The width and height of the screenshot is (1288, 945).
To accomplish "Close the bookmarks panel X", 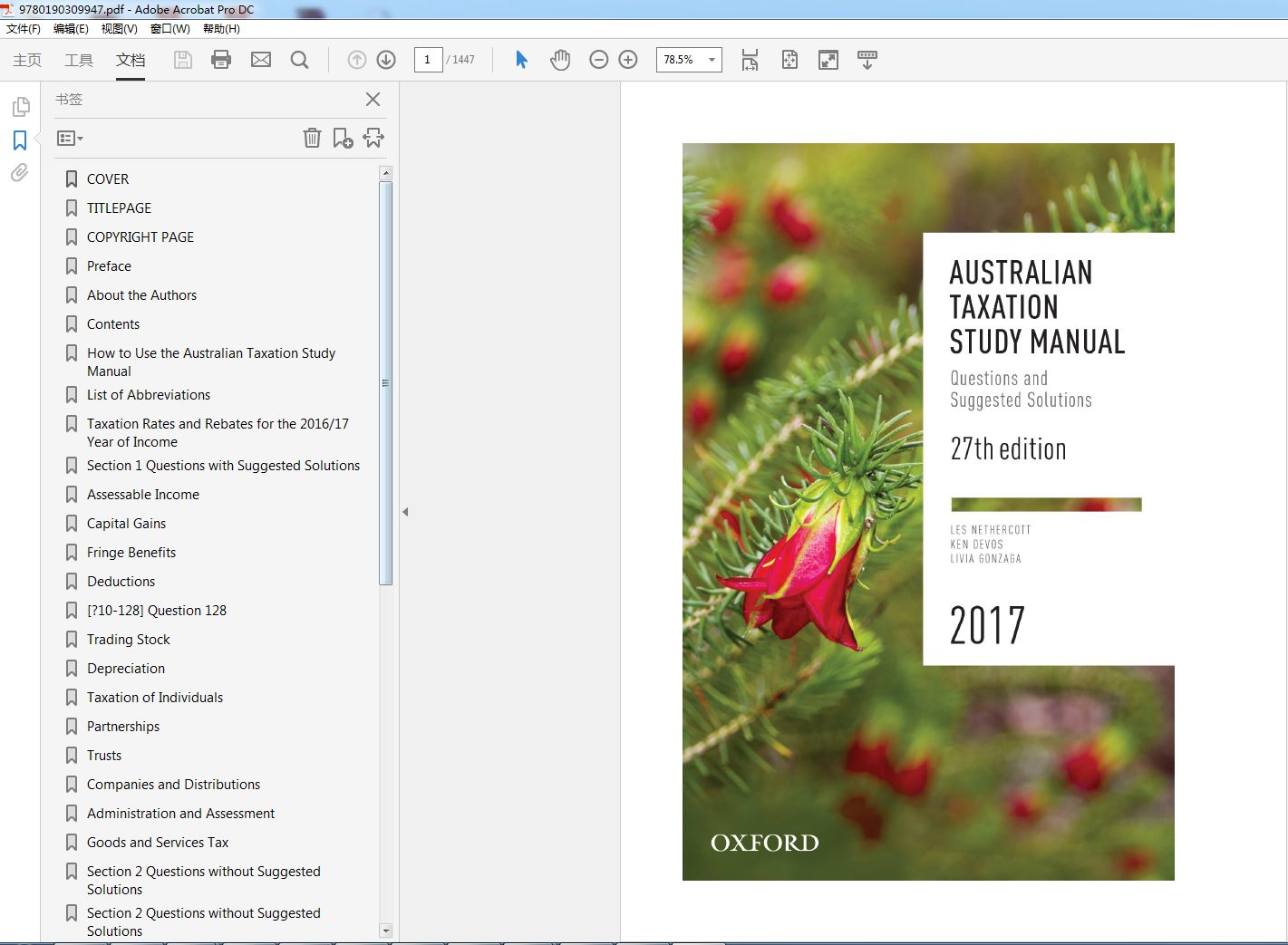I will [x=373, y=100].
